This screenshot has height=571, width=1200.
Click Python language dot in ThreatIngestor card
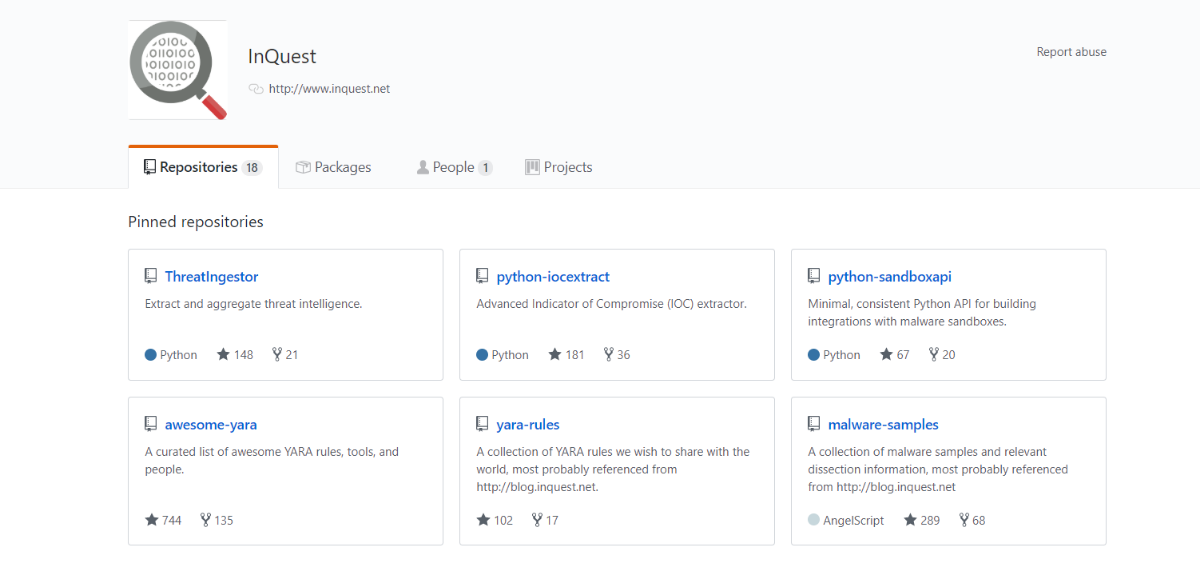point(151,355)
